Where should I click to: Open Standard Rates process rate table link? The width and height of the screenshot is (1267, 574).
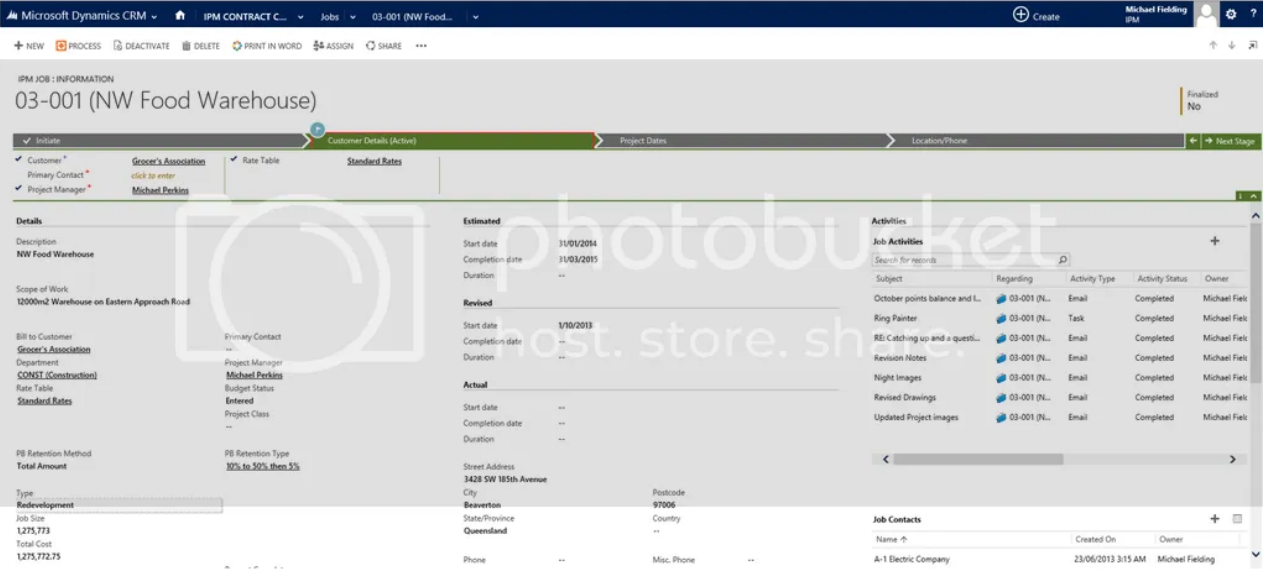pyautogui.click(x=374, y=161)
